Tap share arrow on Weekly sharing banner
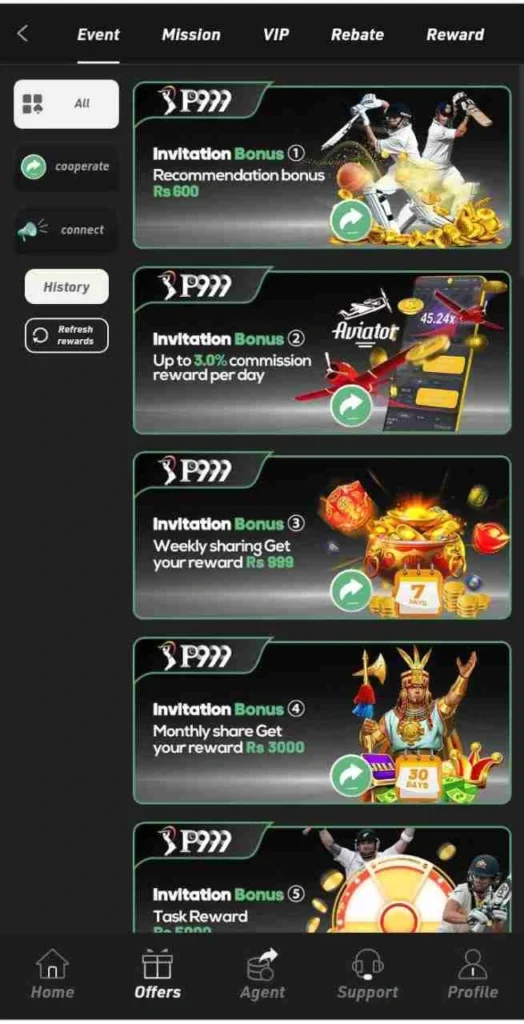The image size is (524, 1024). coord(351,591)
